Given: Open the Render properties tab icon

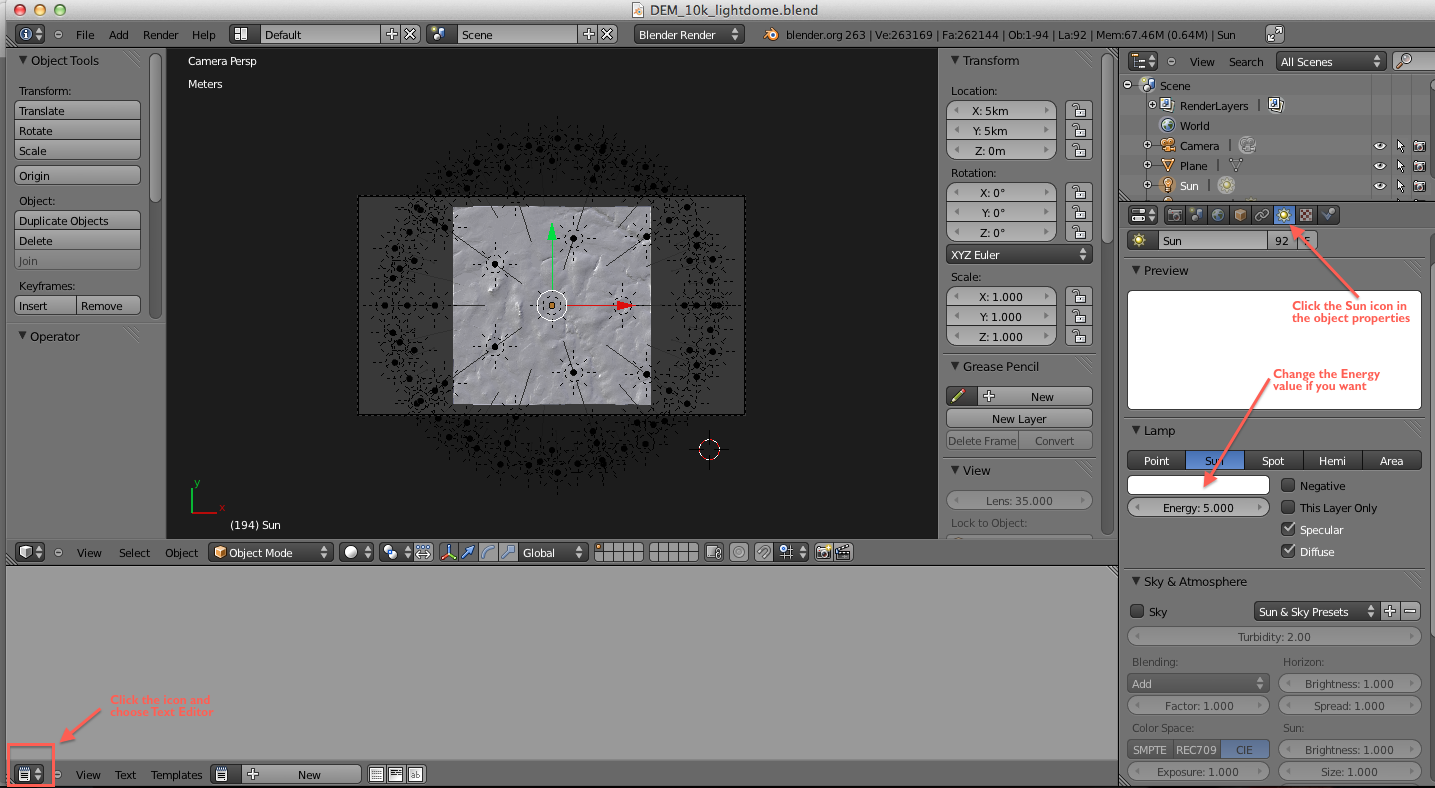Looking at the screenshot, I should (1175, 215).
